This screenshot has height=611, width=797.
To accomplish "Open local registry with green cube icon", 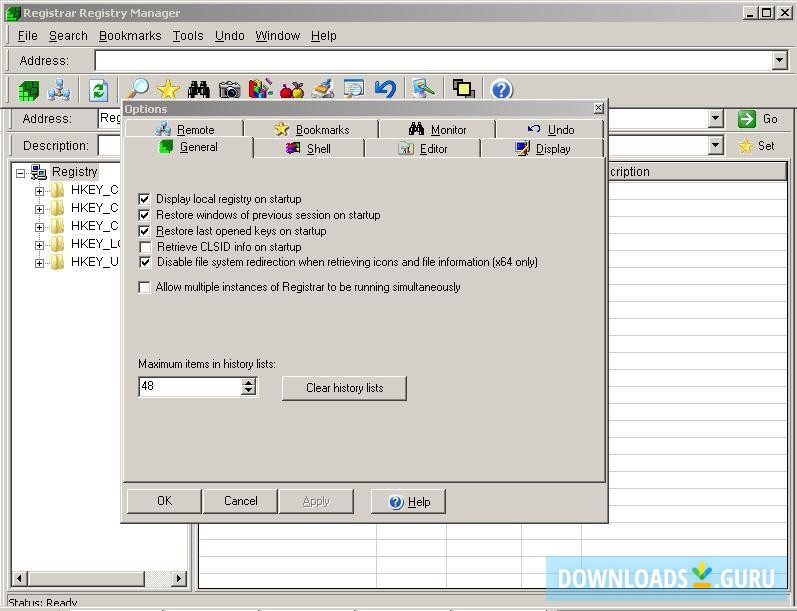I will pos(29,90).
